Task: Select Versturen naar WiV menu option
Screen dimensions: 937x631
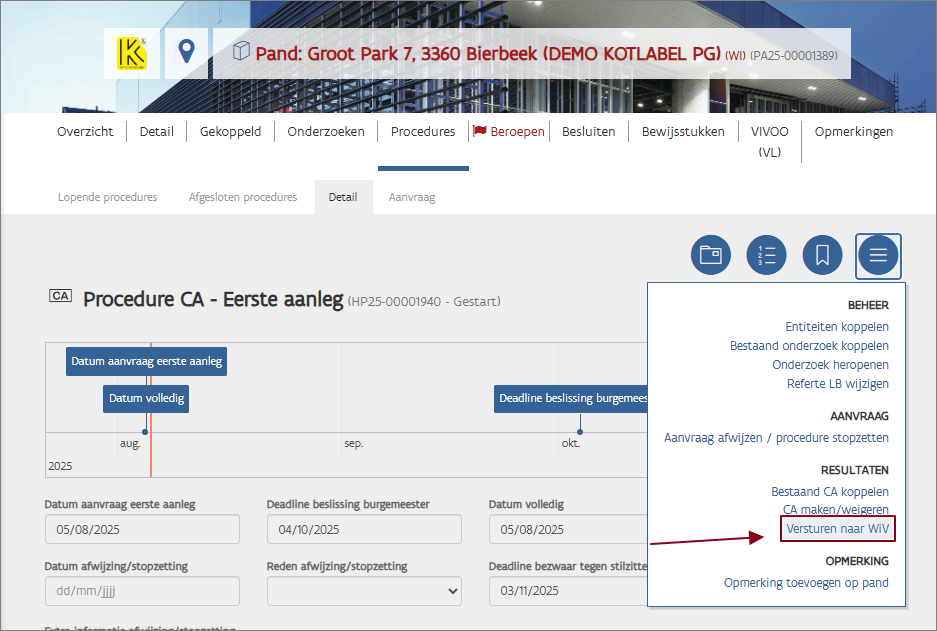Action: (837, 528)
